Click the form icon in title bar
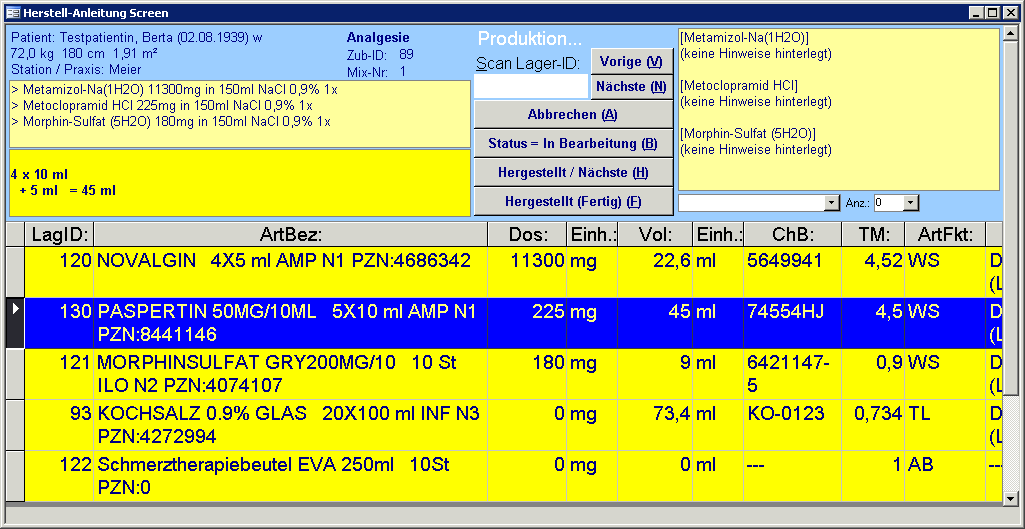 [x=12, y=12]
